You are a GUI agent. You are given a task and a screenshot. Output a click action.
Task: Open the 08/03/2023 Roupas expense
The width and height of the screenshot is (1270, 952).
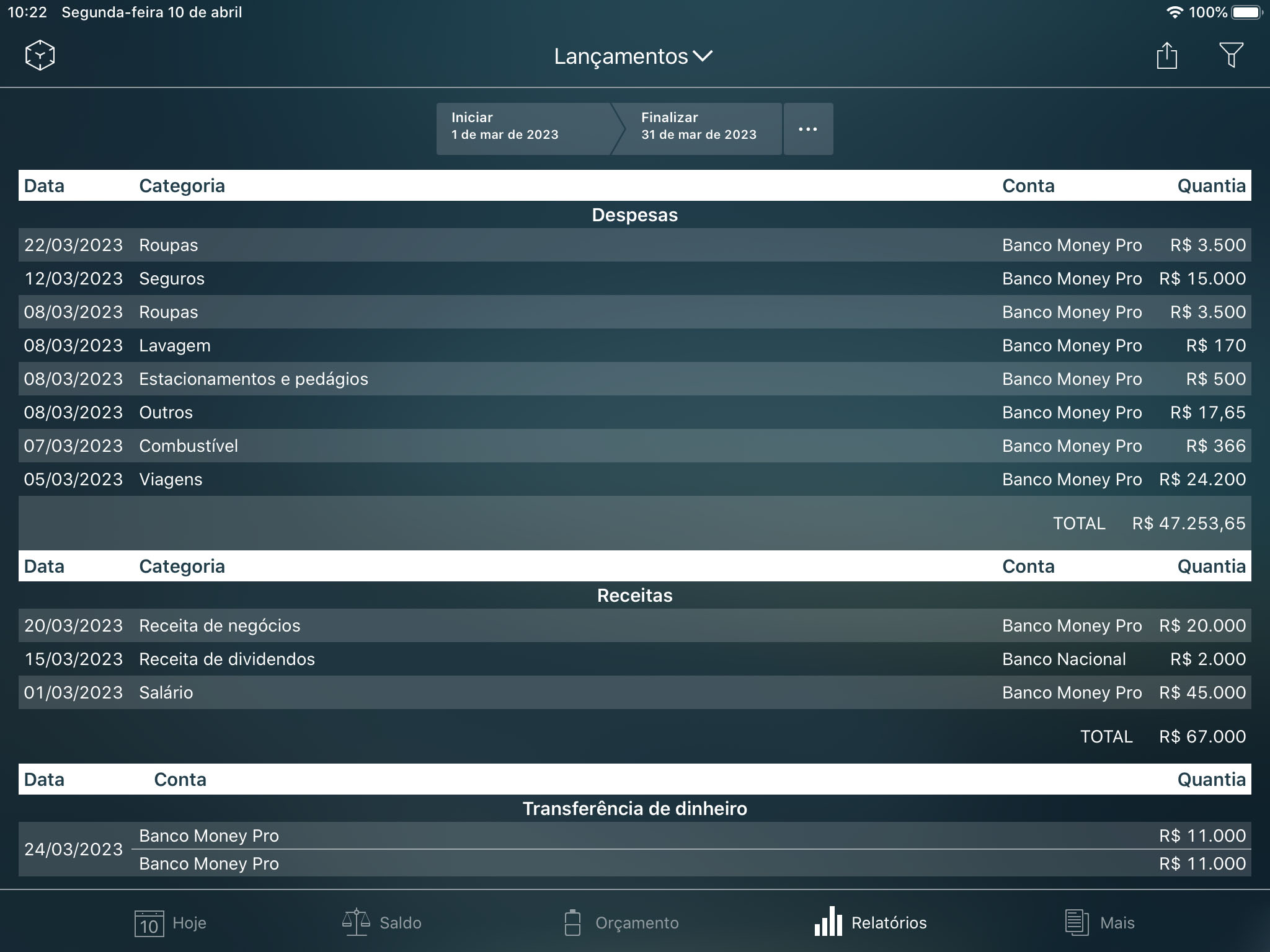[635, 312]
